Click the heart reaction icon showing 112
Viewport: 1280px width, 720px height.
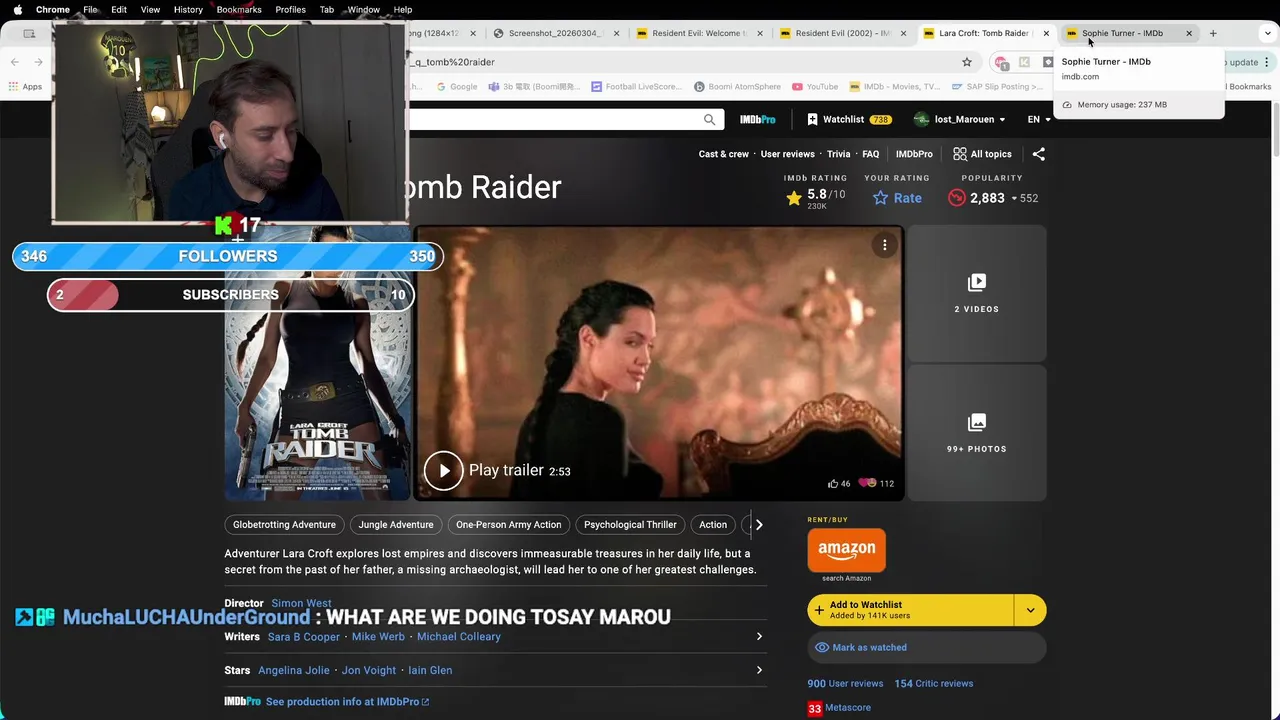click(867, 483)
